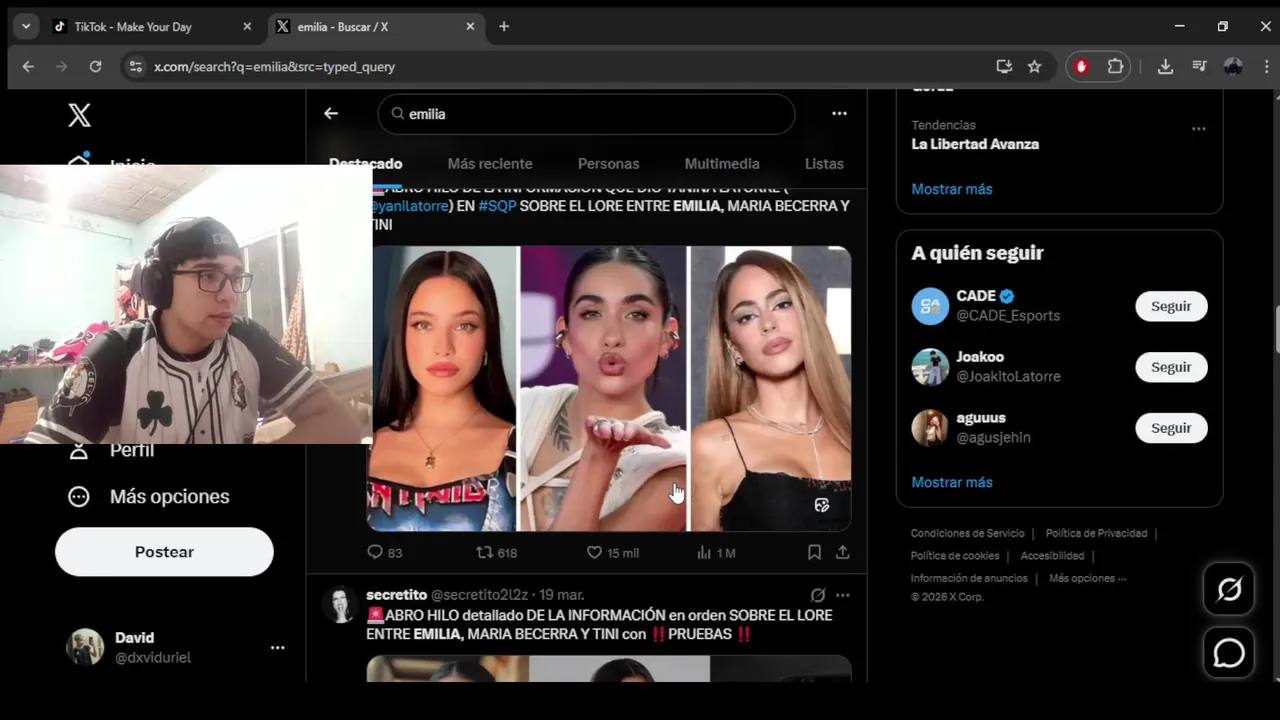Bookmark this page with the star icon
Image resolution: width=1280 pixels, height=720 pixels.
click(1034, 67)
